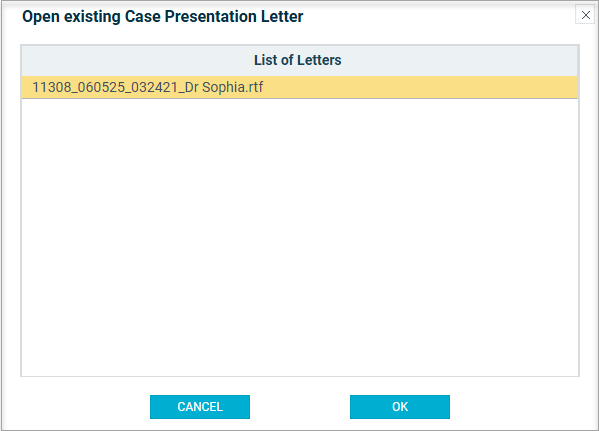This screenshot has width=599, height=431.
Task: Accept the selection with the teal OK button
Action: coord(400,407)
